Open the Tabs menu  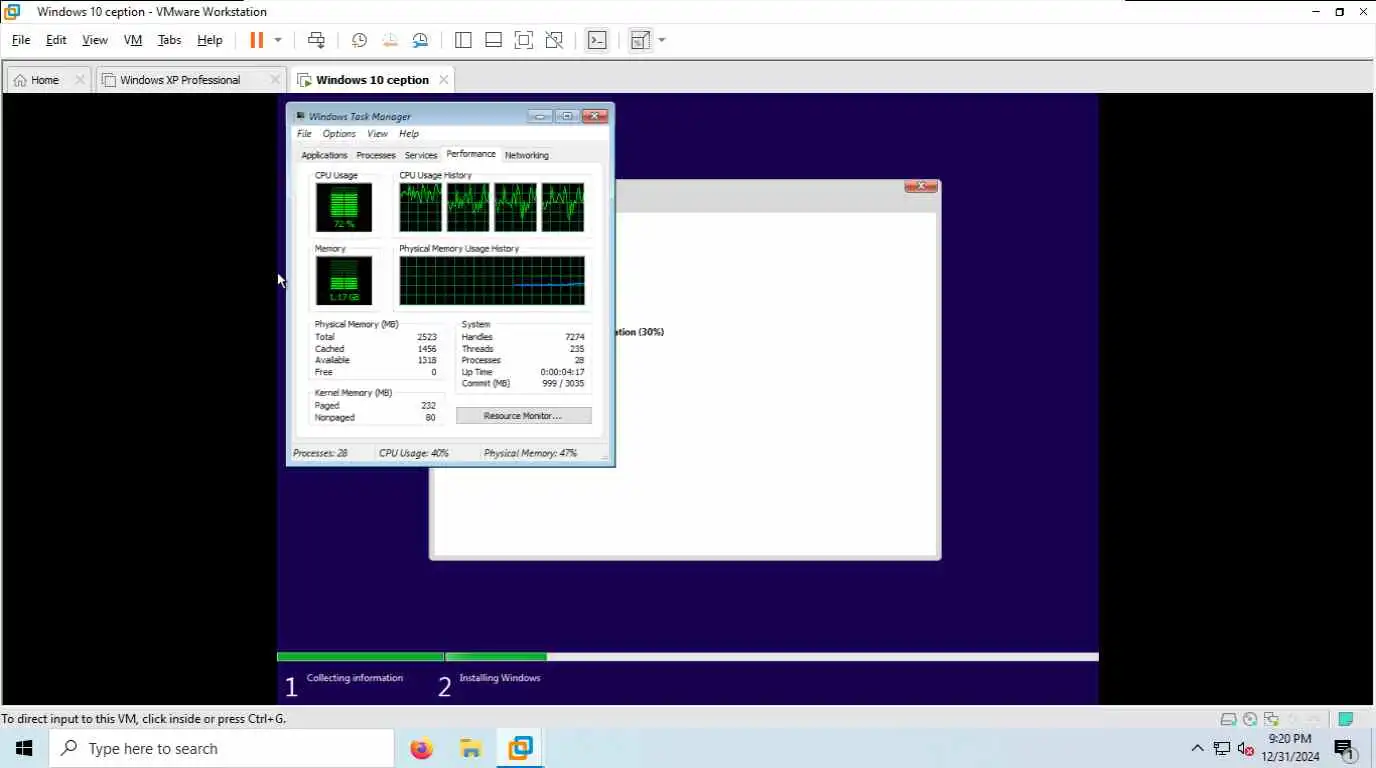pos(170,40)
